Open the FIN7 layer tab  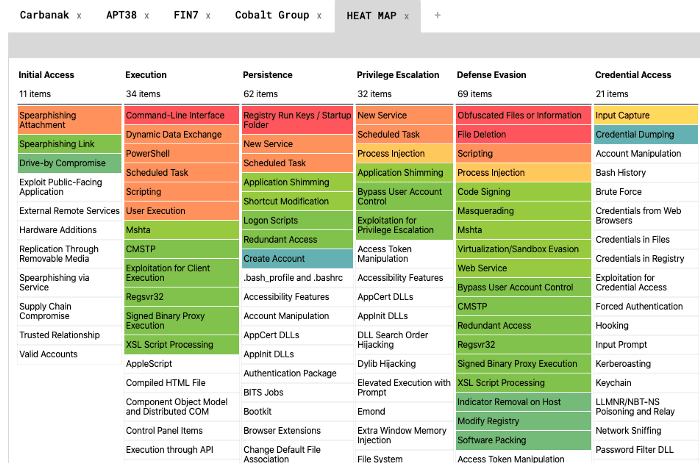point(184,16)
